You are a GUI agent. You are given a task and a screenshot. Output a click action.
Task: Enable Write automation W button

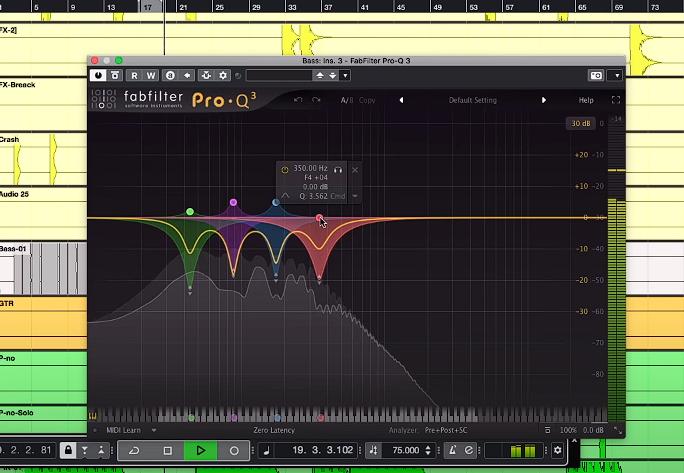coord(151,75)
